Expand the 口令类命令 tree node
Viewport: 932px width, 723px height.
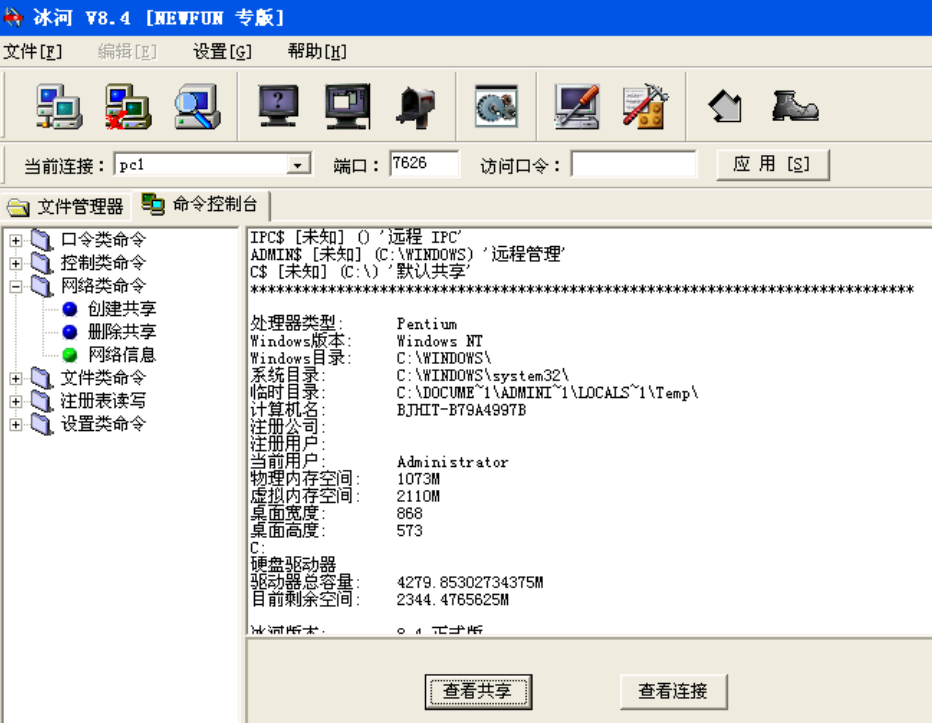[x=16, y=241]
